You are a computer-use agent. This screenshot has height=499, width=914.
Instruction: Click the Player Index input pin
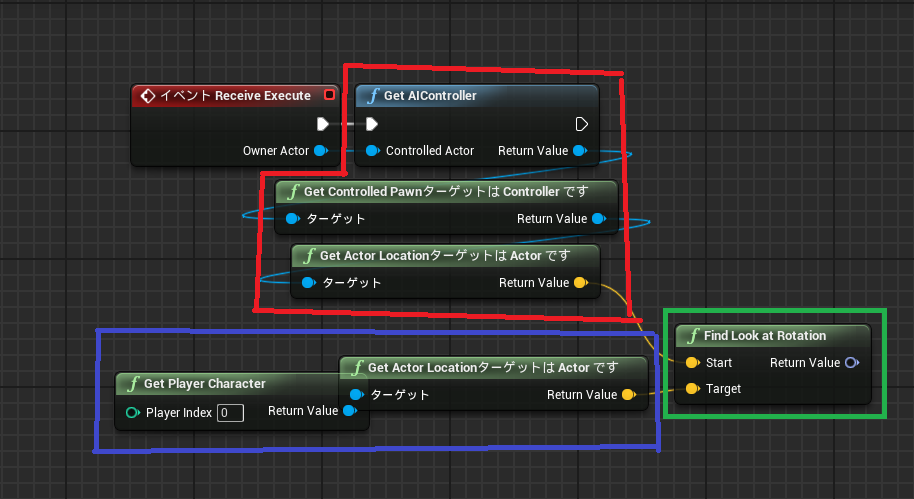pos(133,413)
